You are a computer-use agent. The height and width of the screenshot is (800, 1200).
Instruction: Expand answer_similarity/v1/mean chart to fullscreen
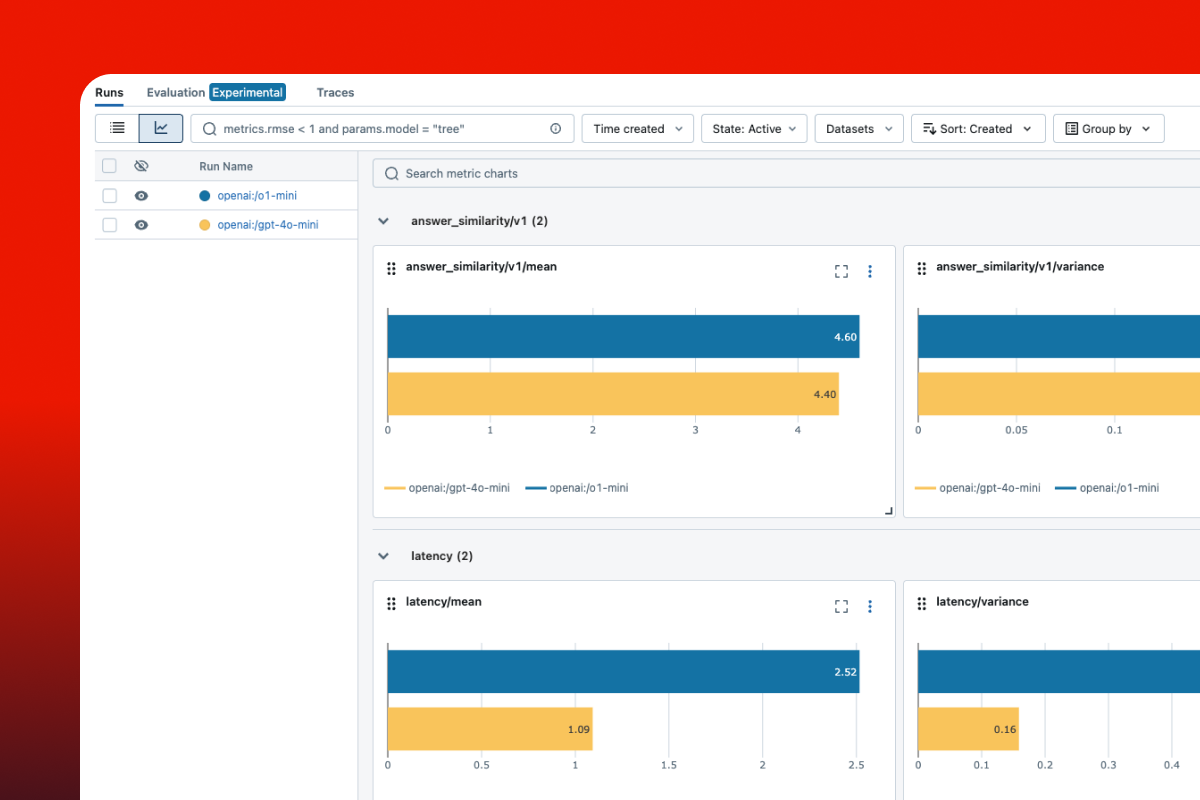point(841,270)
